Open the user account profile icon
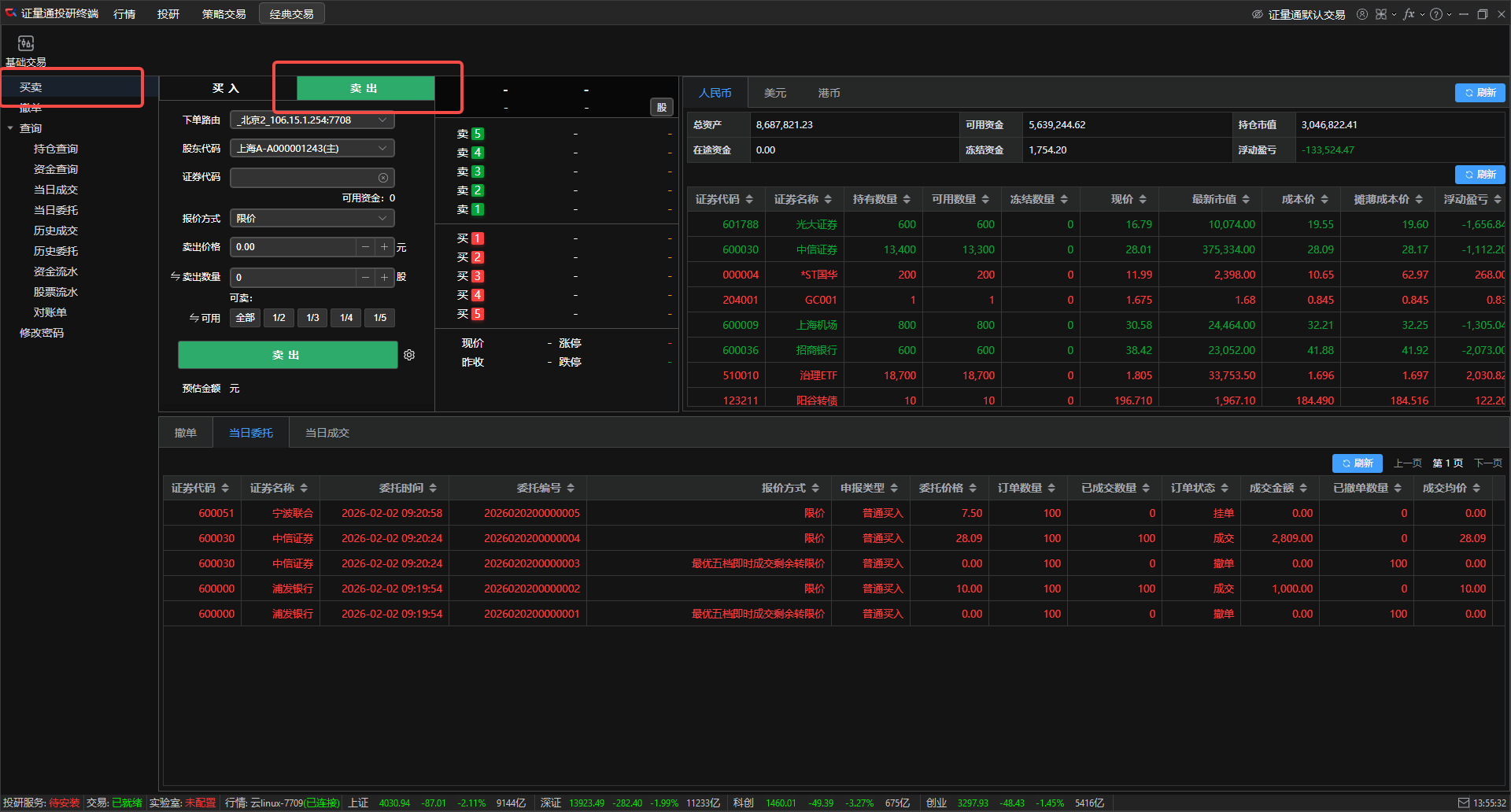Viewport: 1511px width, 812px height. pyautogui.click(x=1361, y=14)
